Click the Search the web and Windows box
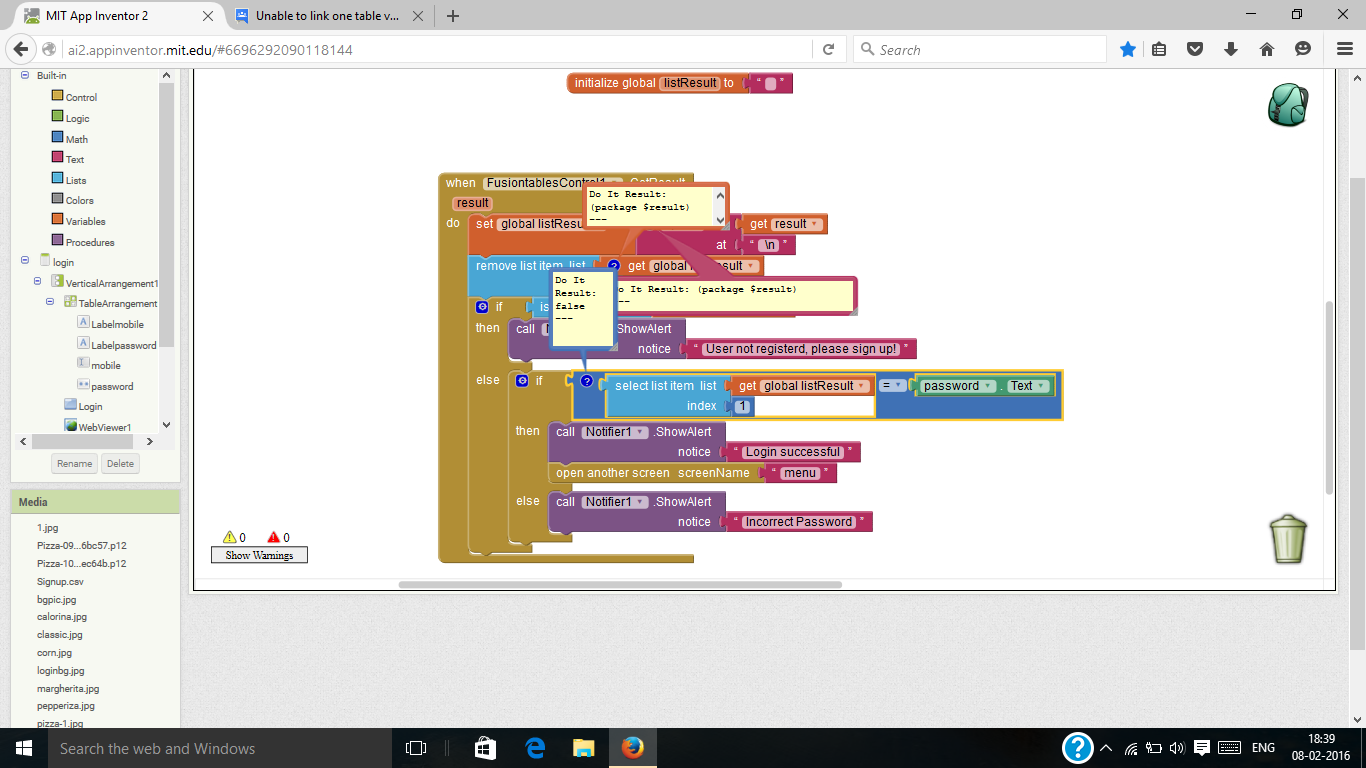 click(220, 748)
